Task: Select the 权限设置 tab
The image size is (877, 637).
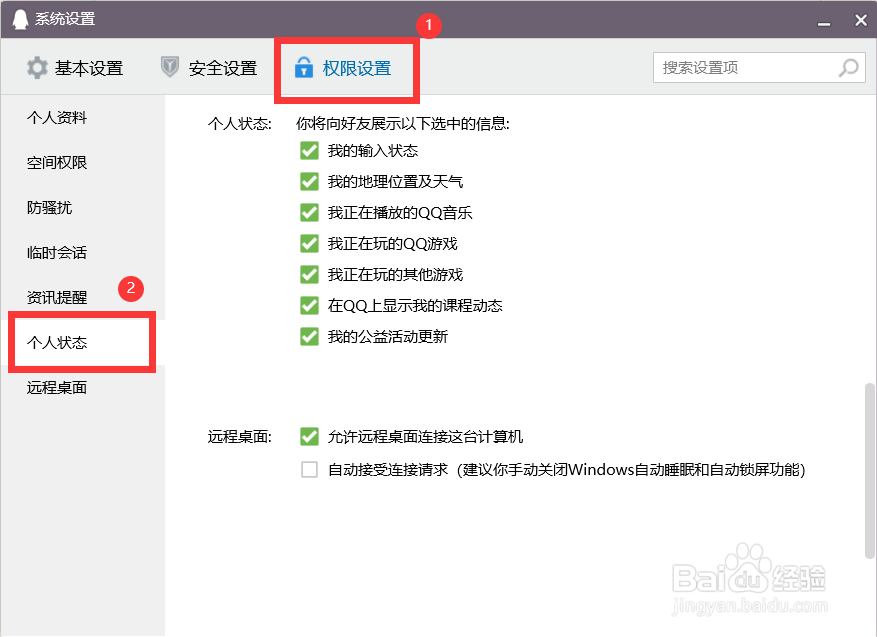Action: pyautogui.click(x=343, y=68)
